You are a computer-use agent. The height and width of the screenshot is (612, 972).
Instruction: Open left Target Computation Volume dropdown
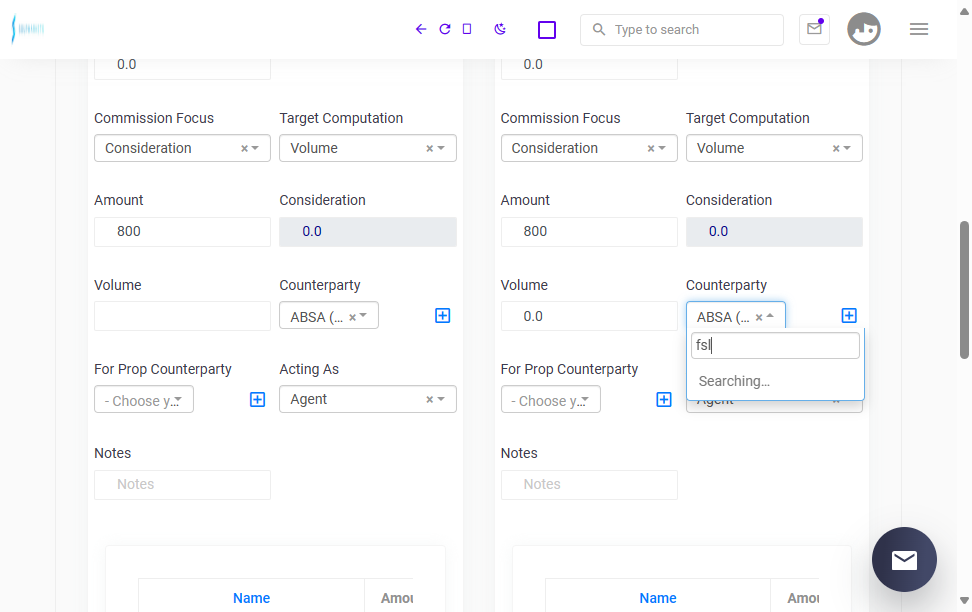pos(368,148)
